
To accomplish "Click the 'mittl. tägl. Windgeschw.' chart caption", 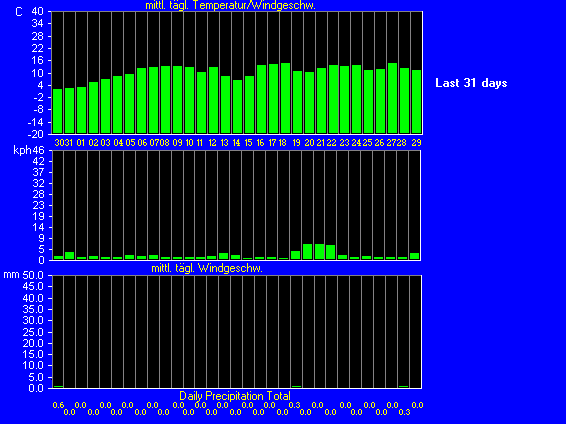I will point(207,268).
